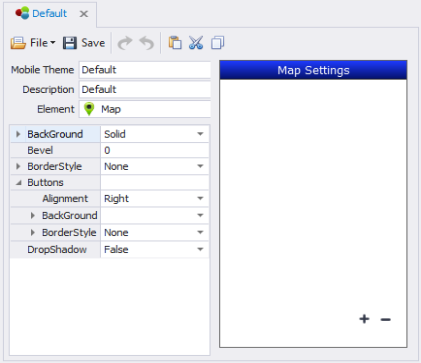The image size is (421, 363).
Task: Click the Description input field
Action: (145, 89)
